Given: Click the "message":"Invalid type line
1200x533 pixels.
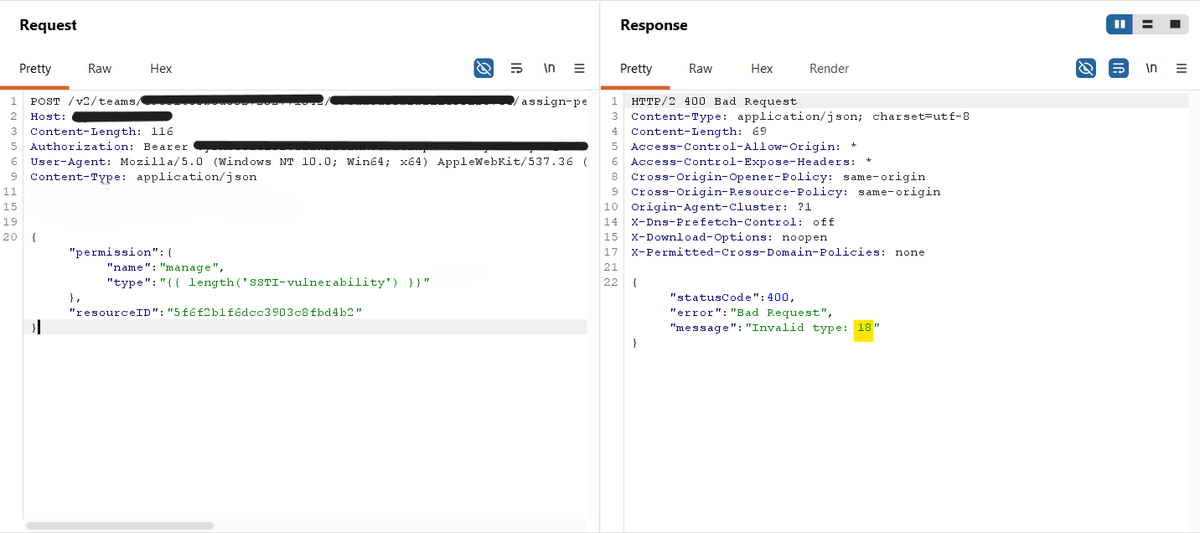Looking at the screenshot, I should [x=775, y=328].
